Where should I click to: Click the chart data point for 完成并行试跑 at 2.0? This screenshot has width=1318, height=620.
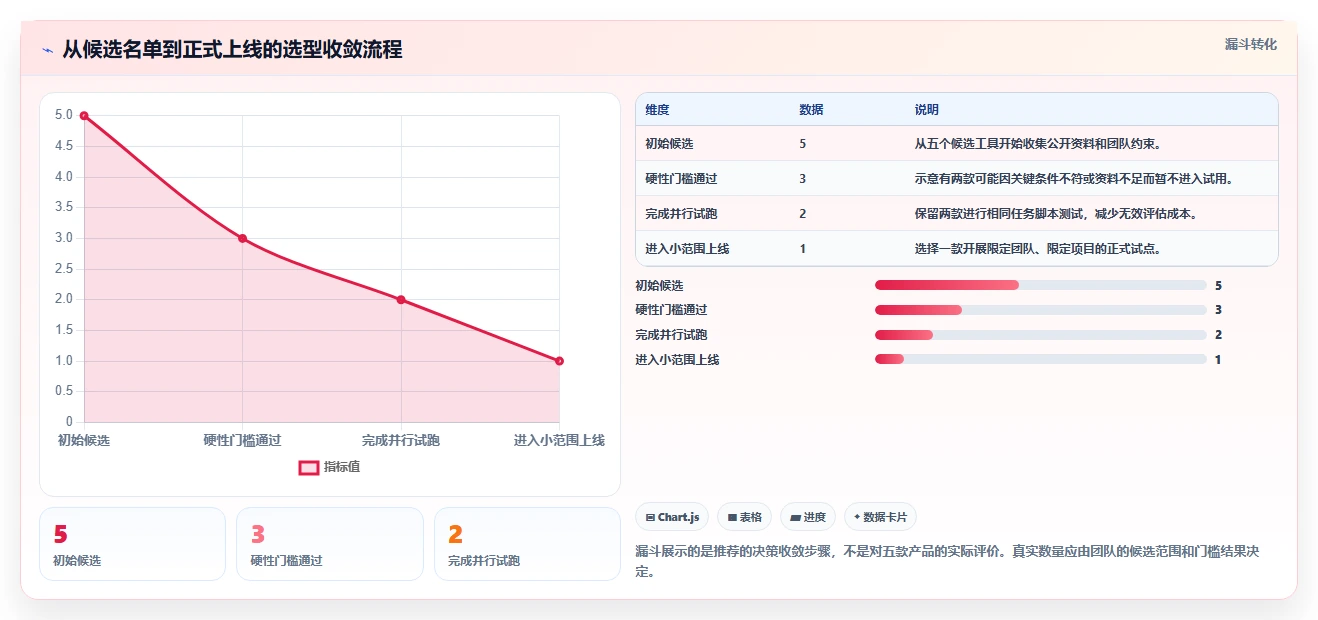[401, 300]
